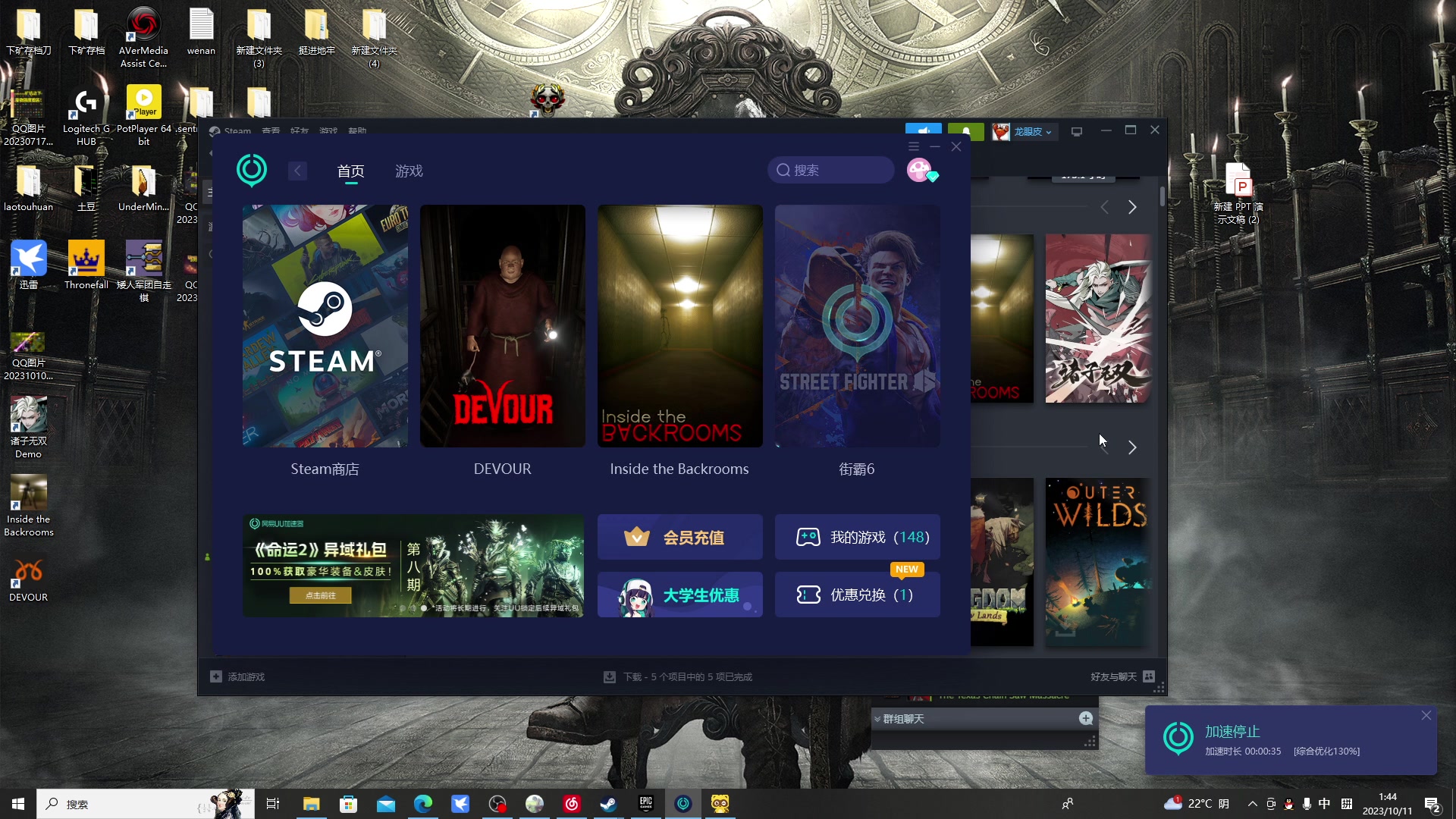
Task: Open the 诸子无双 Demo desktop shortcut
Action: point(29,427)
